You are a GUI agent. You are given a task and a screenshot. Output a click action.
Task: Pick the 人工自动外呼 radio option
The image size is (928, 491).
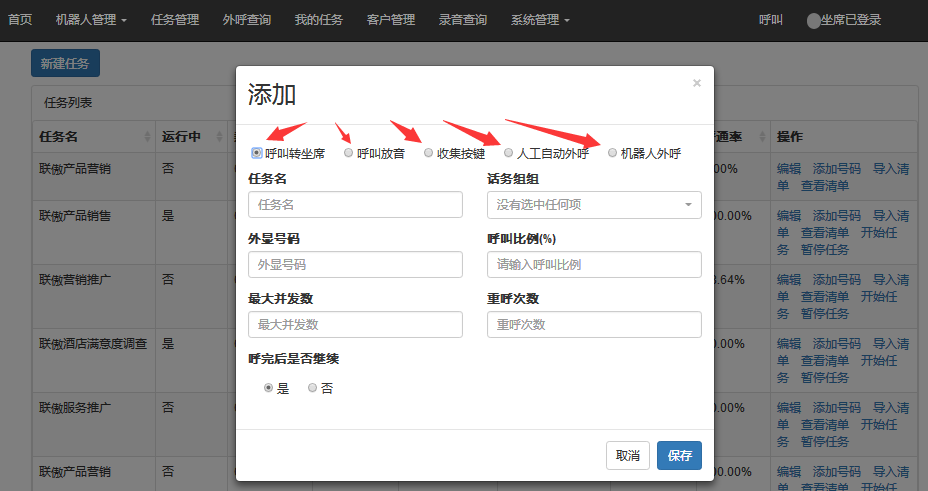[x=509, y=153]
